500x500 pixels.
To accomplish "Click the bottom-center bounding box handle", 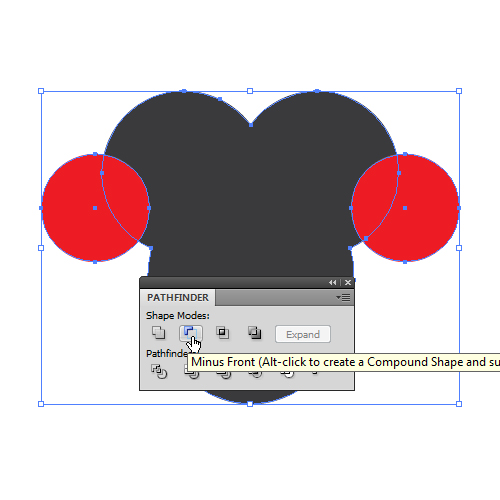I will [x=250, y=404].
